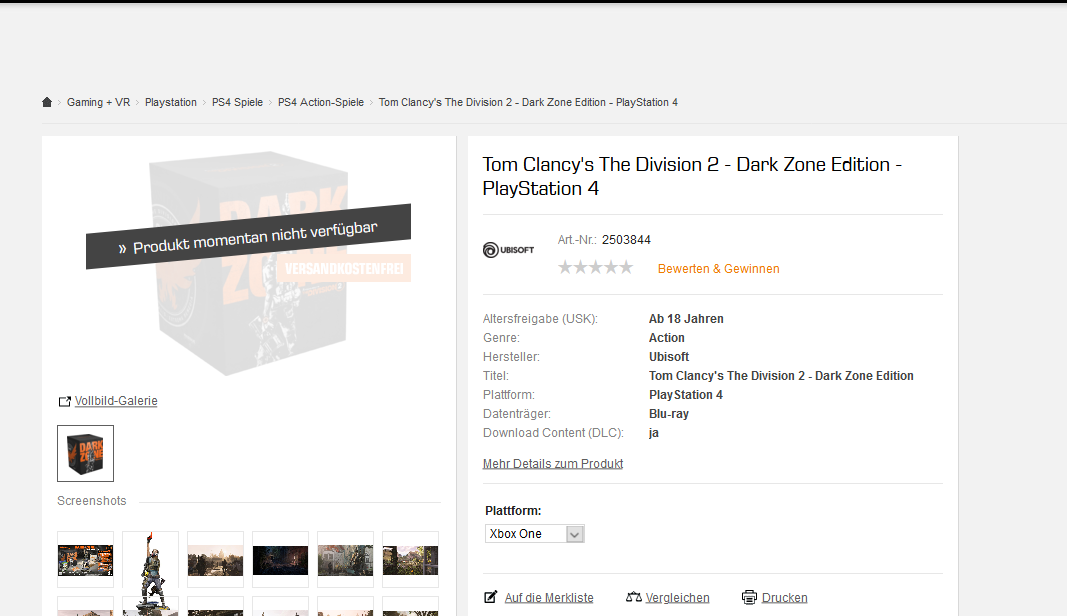Open the first screenshot thumbnail
The width and height of the screenshot is (1067, 616).
click(x=85, y=560)
